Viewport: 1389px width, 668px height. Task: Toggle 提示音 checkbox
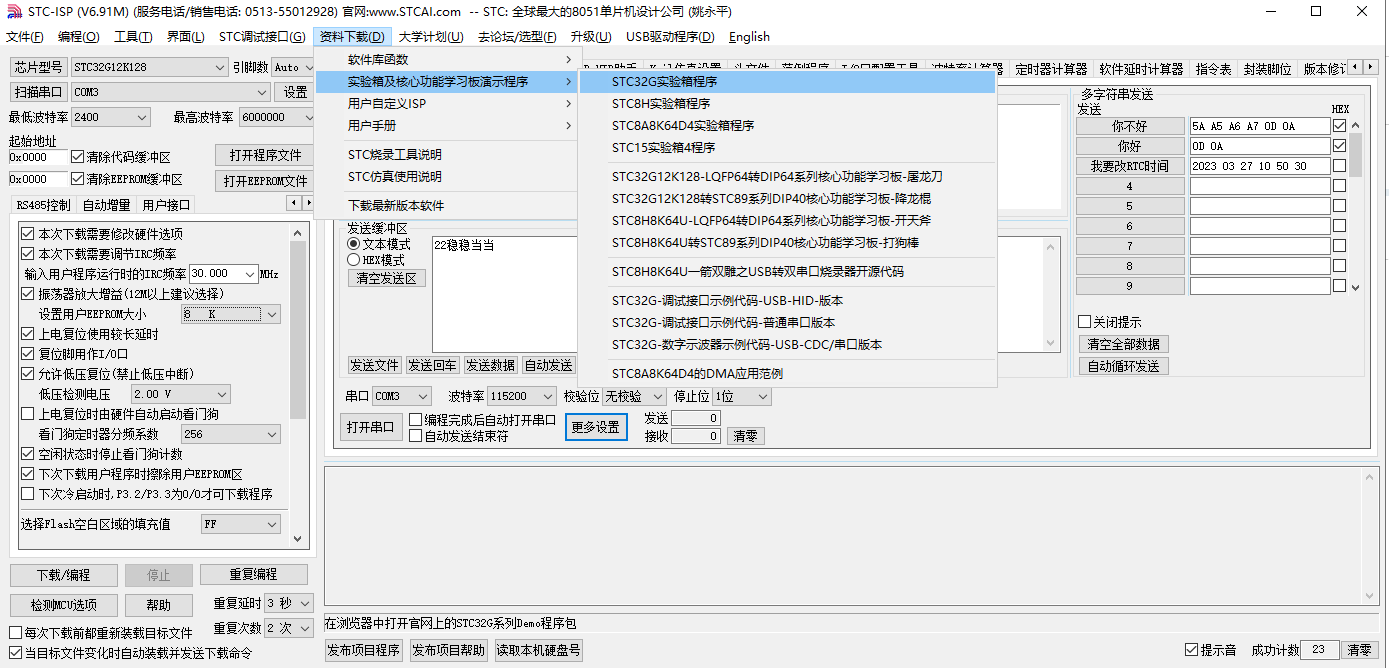1191,650
